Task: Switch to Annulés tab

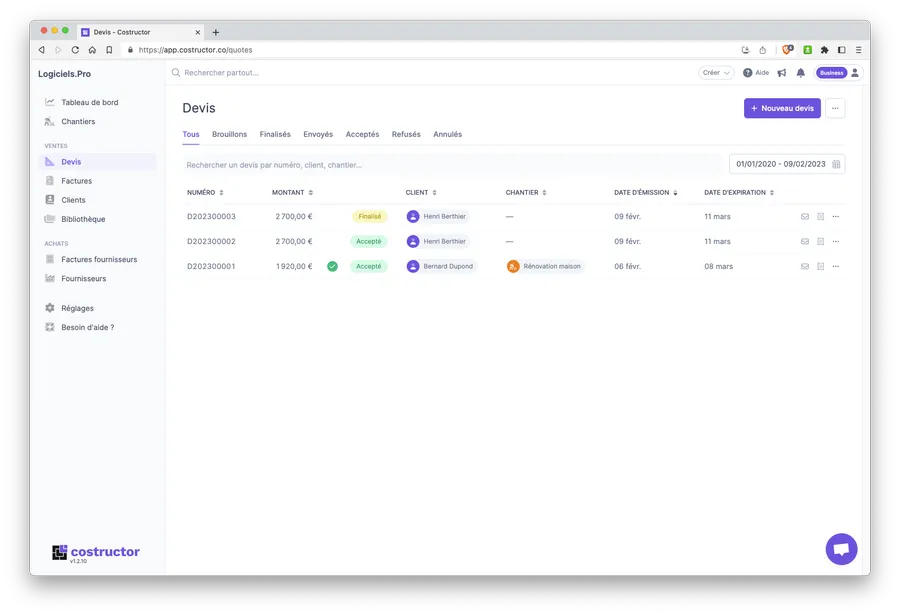Action: pos(447,134)
